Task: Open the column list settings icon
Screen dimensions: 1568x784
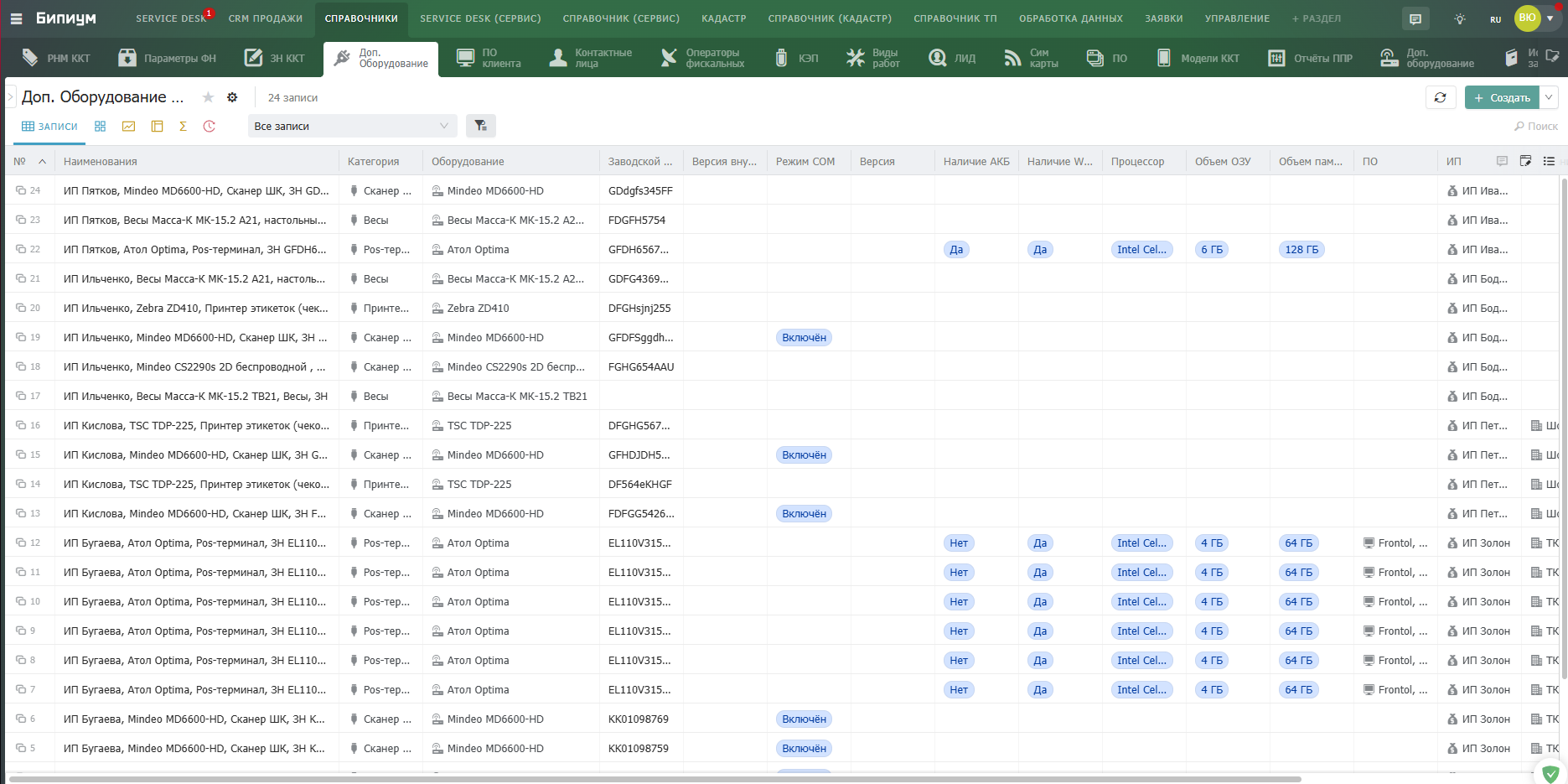Action: [1549, 161]
